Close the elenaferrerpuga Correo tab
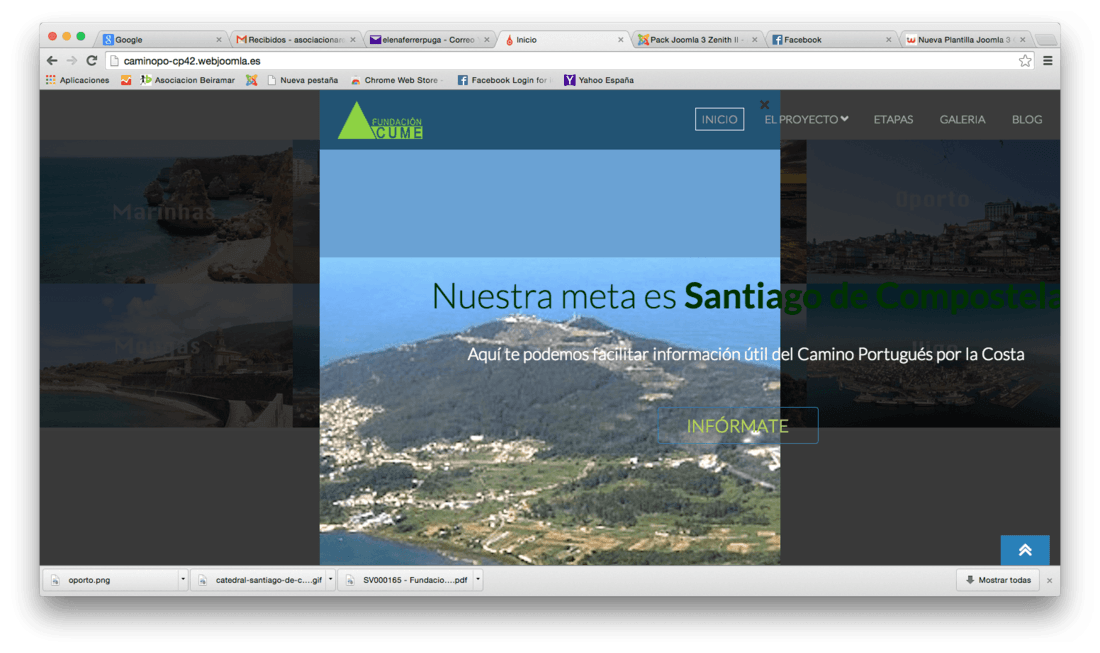 487,40
